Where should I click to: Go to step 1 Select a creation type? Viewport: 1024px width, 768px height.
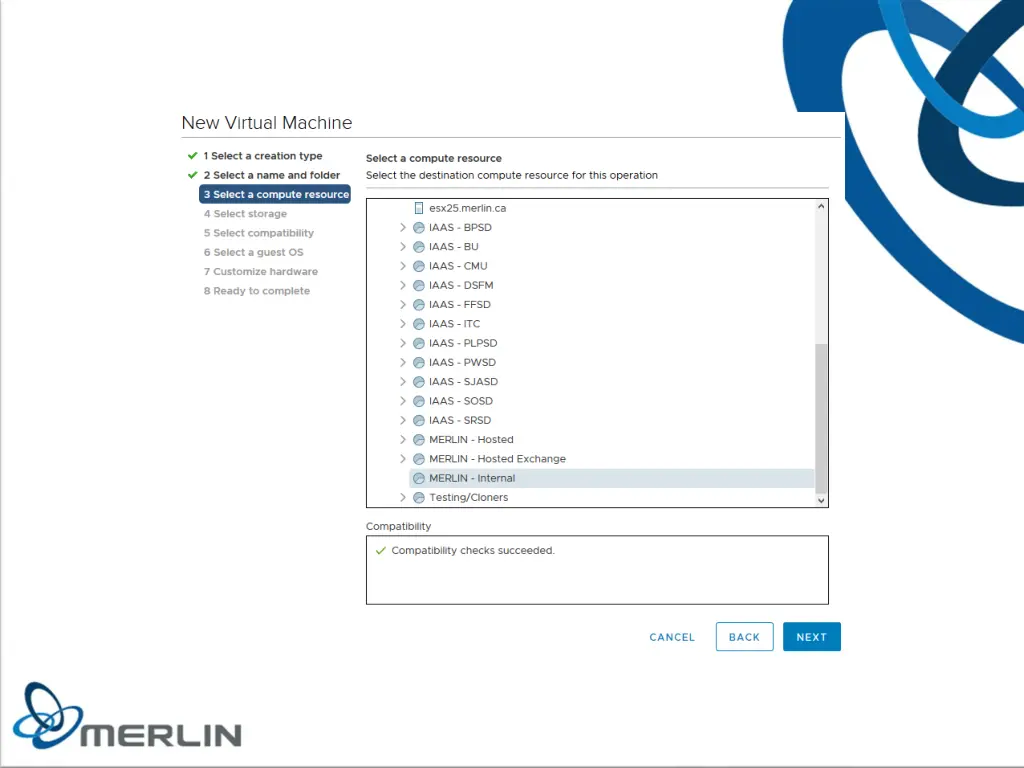(x=263, y=156)
